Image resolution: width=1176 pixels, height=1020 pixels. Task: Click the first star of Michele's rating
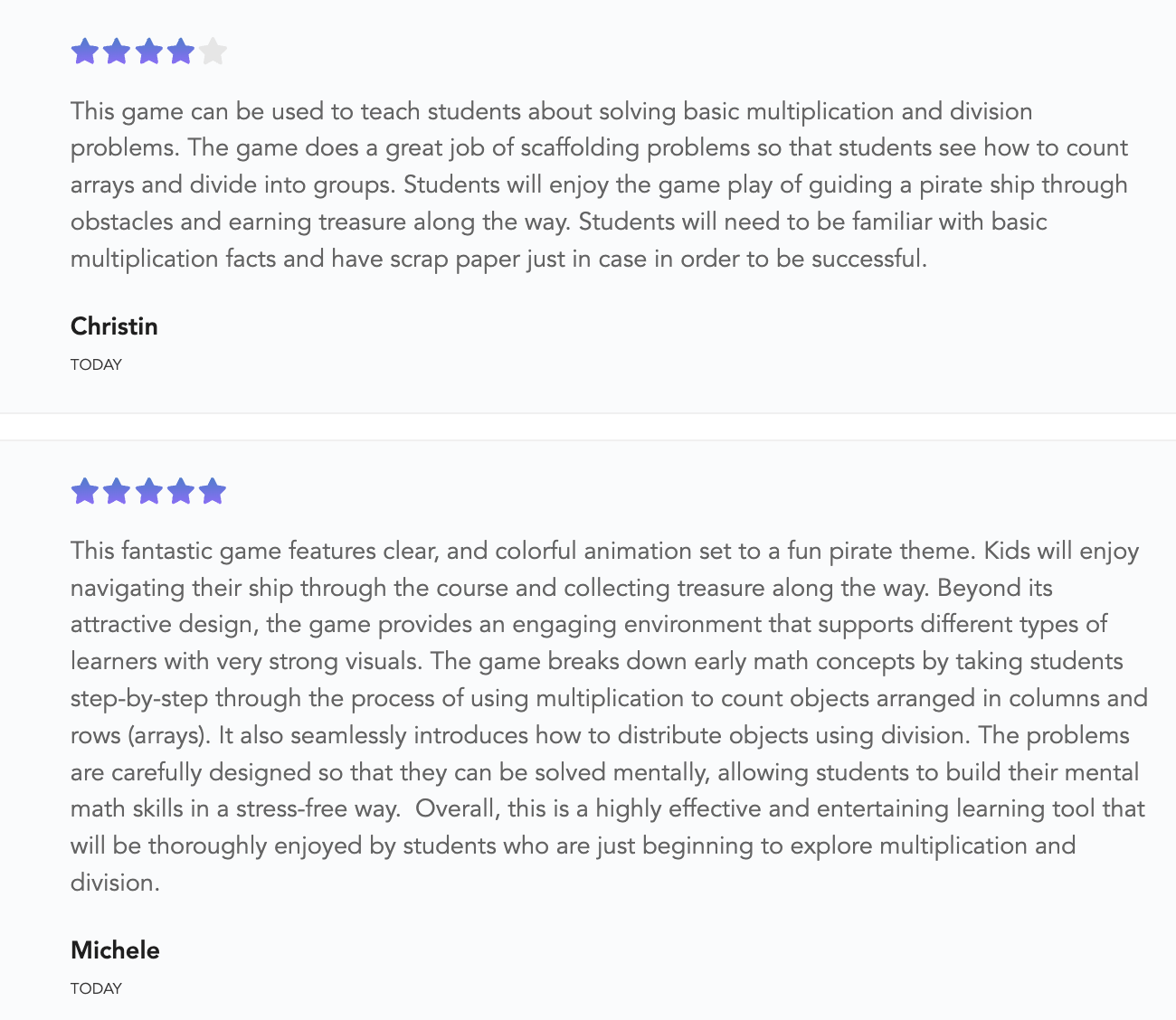[x=84, y=491]
